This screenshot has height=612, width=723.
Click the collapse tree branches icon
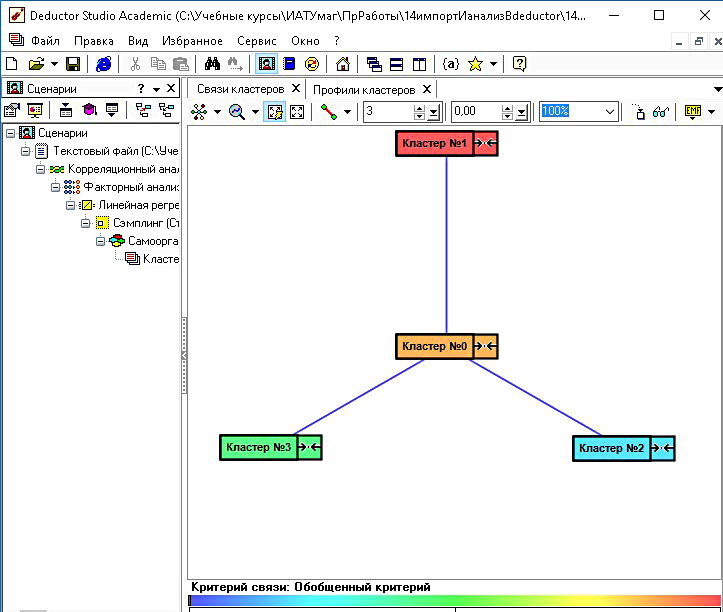[x=166, y=110]
